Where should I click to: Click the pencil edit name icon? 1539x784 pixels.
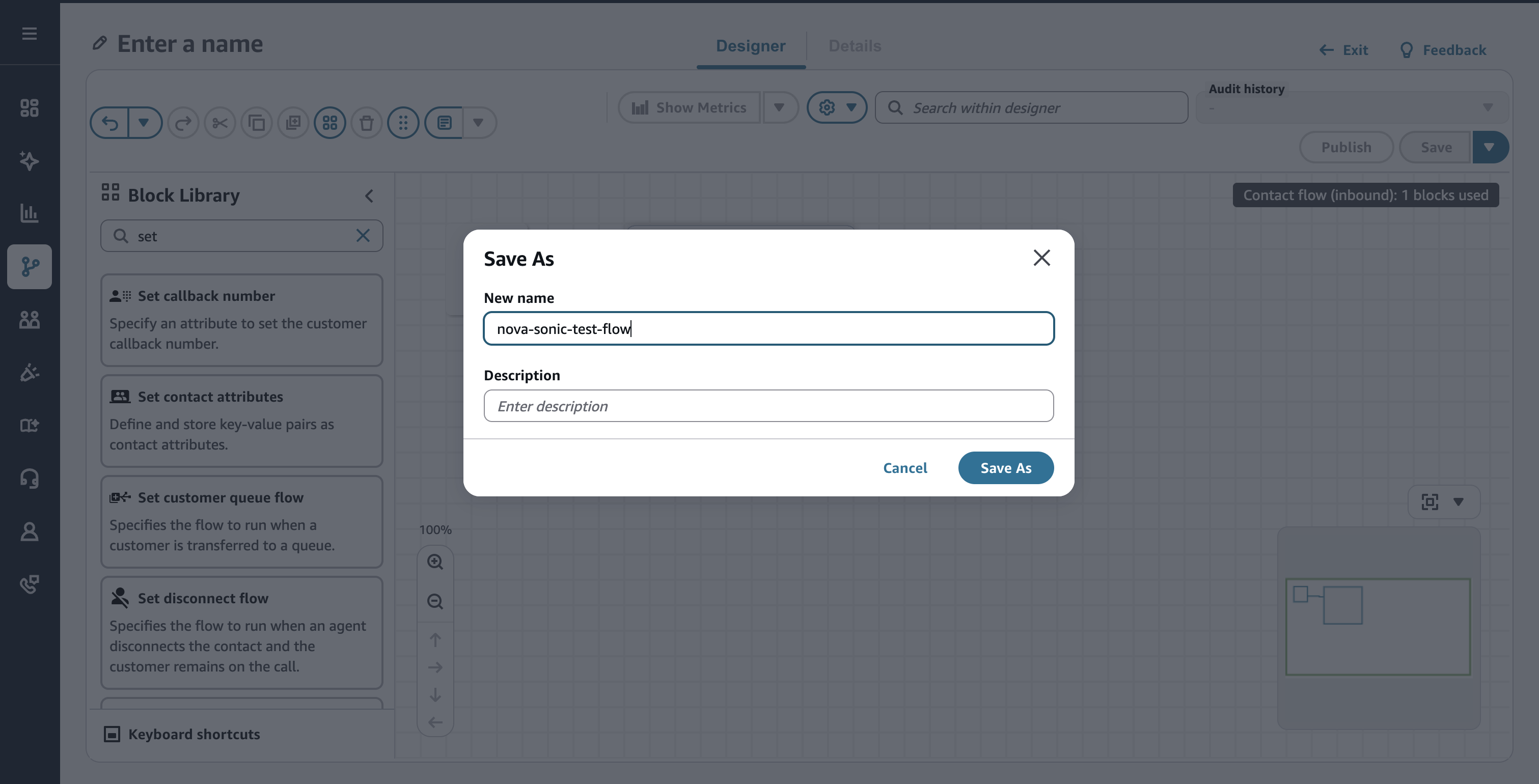coord(100,43)
